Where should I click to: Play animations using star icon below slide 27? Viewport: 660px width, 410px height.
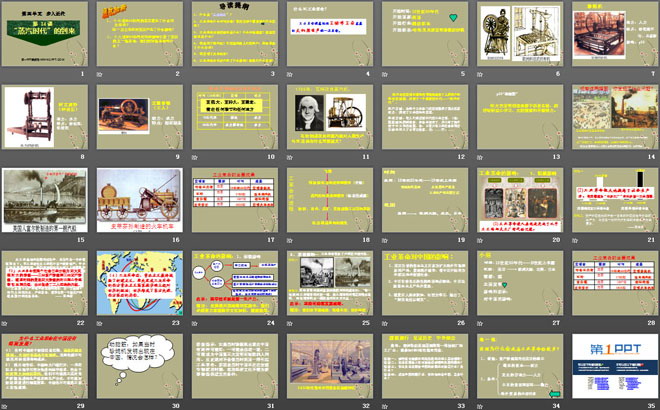click(480, 323)
